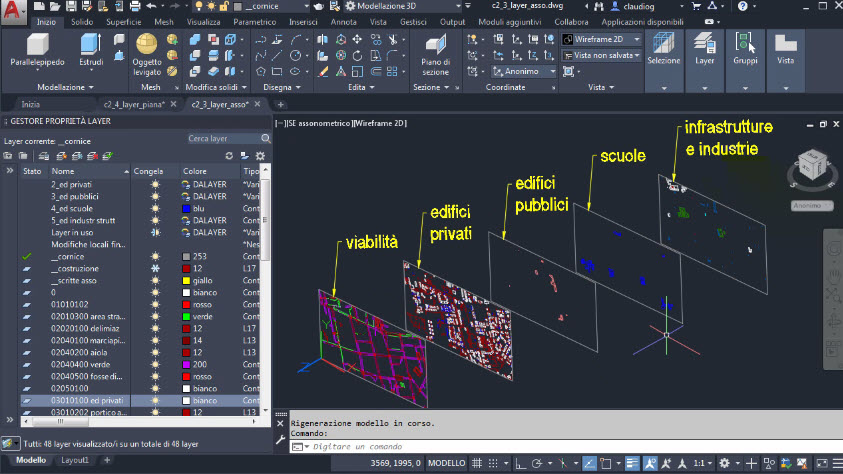This screenshot has height=474, width=843.
Task: Expand the Edita panel arrow
Action: (x=372, y=88)
